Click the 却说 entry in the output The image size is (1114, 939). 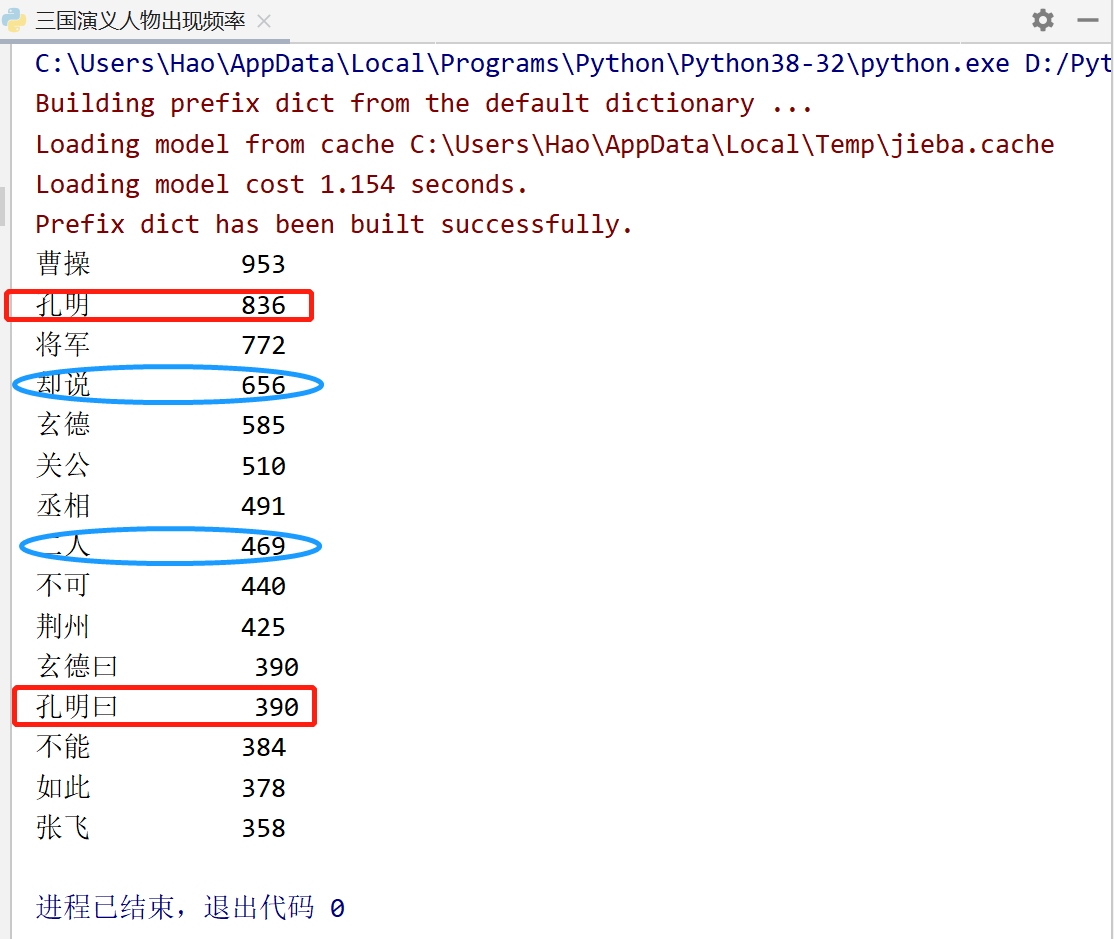(x=63, y=385)
